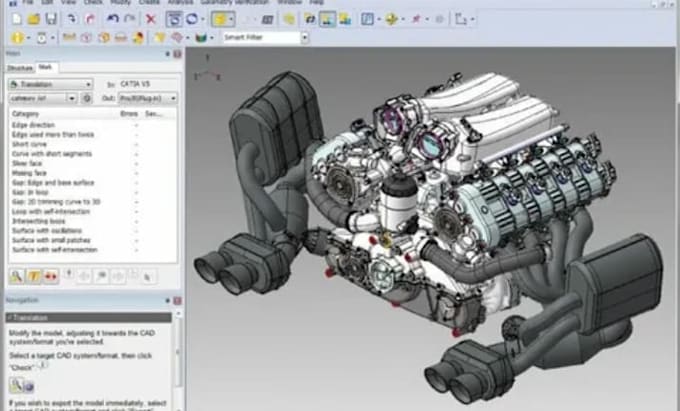Click the yellow four-way arrow icon

[391, 19]
